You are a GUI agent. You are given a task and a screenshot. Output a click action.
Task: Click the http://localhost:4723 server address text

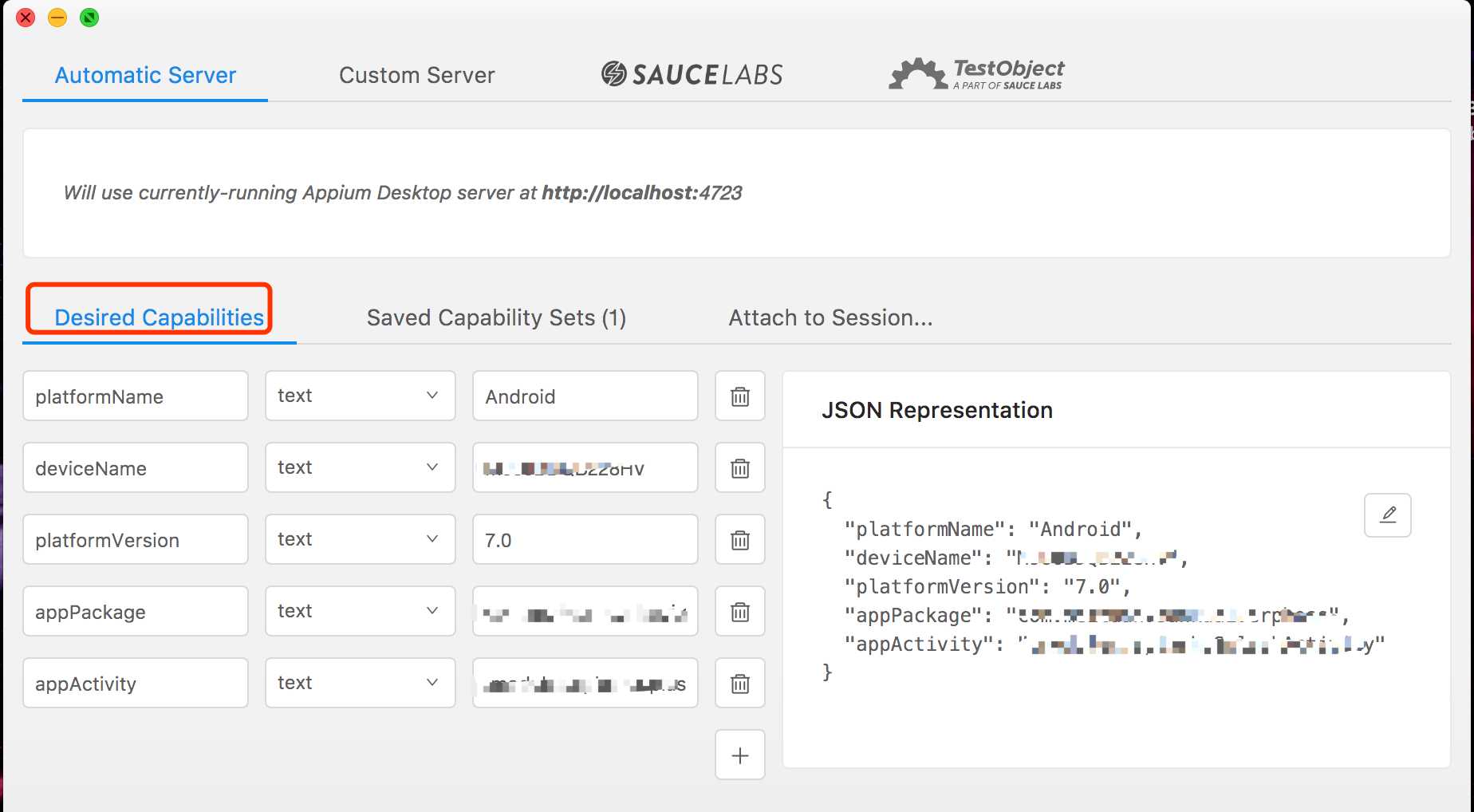642,192
